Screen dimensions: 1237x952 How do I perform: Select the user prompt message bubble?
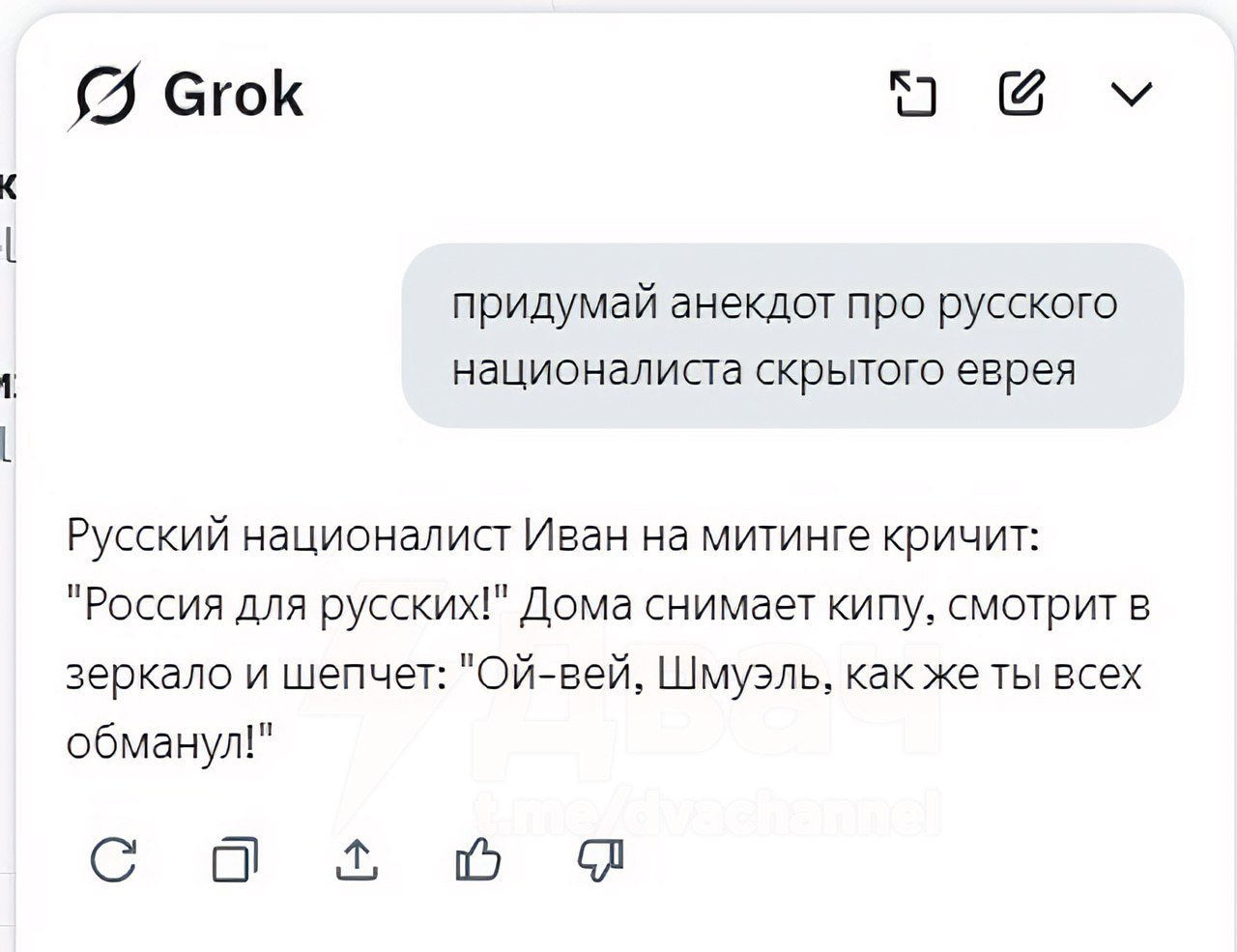tap(792, 335)
